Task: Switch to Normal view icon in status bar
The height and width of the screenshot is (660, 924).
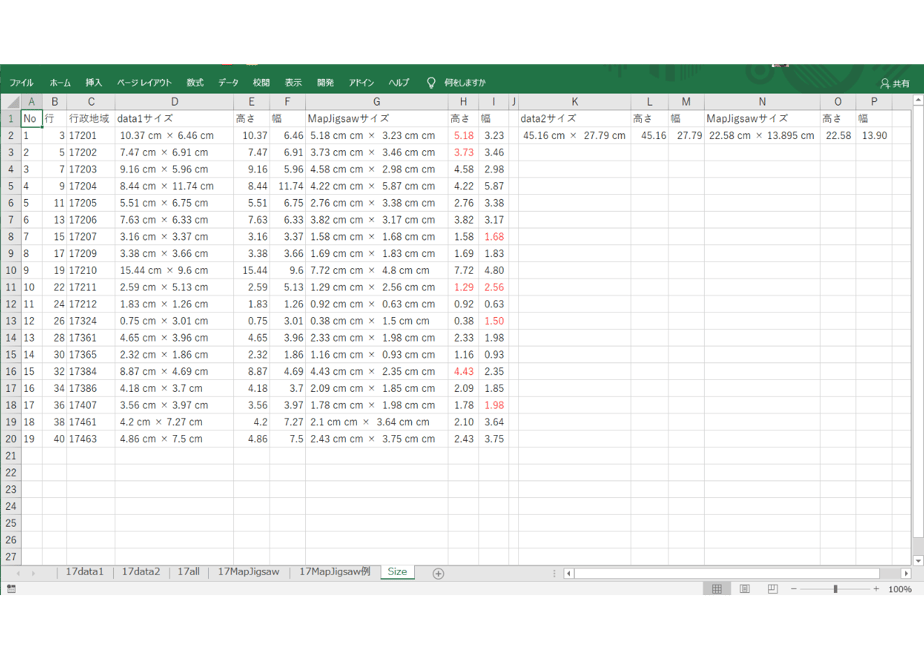Action: click(x=717, y=589)
